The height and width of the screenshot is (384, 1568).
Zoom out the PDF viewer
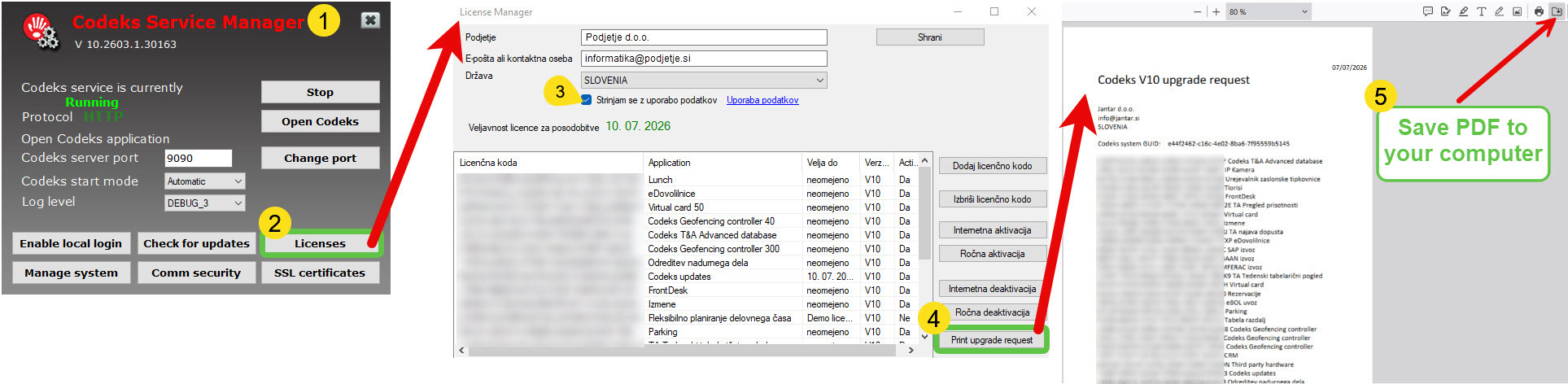click(1197, 11)
